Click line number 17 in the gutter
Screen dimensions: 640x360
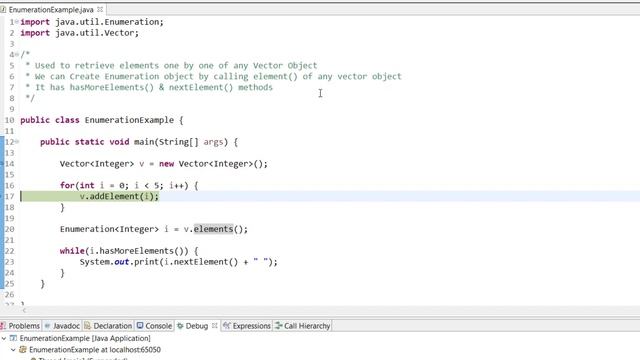pyautogui.click(x=9, y=196)
